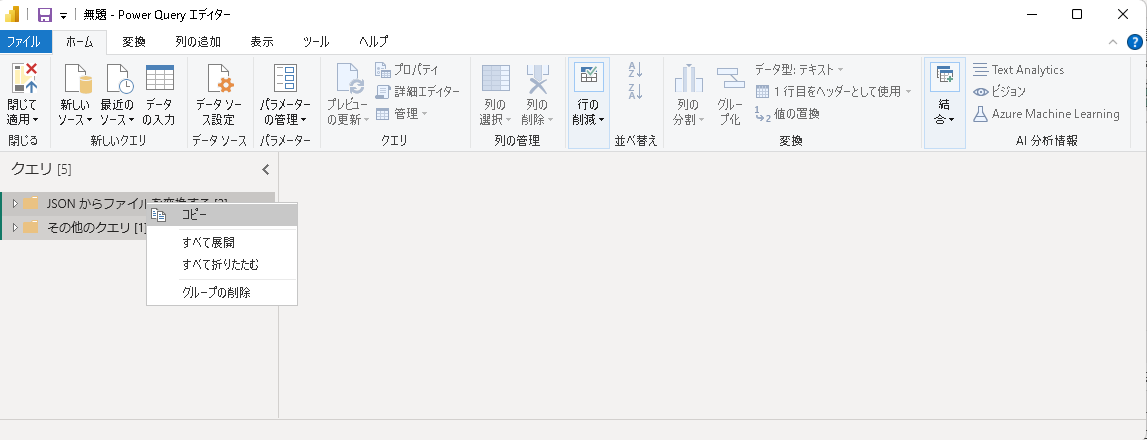Click Azure Machine Learning
1147x440 pixels.
1046,113
